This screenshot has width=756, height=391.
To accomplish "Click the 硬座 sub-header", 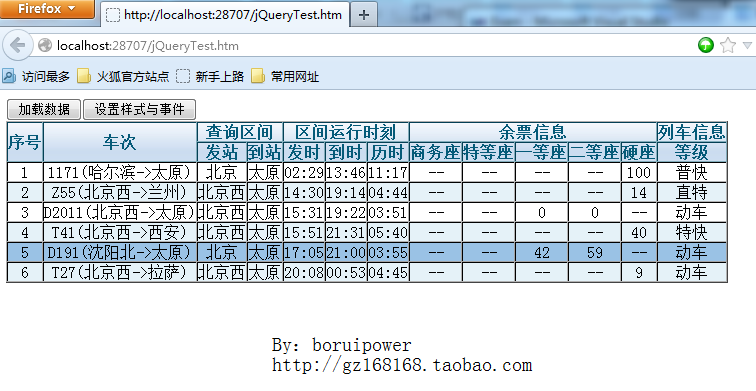I will pyautogui.click(x=639, y=152).
